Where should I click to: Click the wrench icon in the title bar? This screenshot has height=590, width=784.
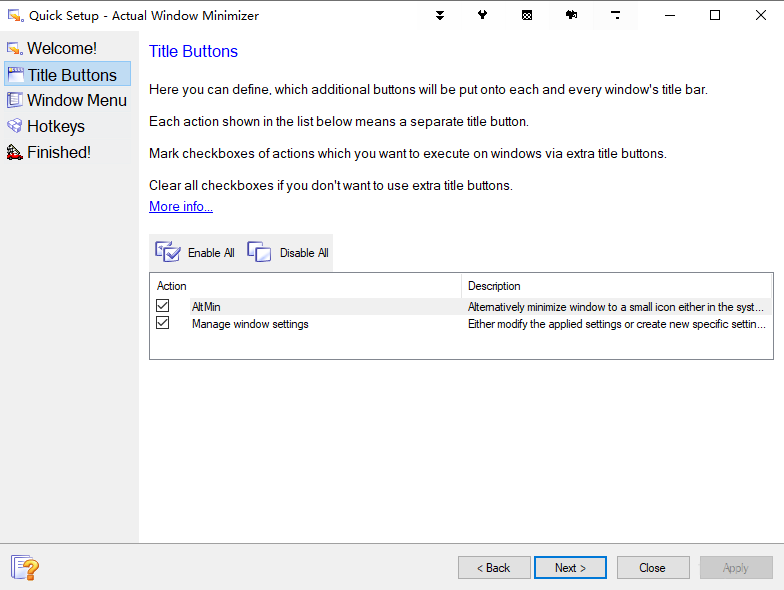[x=483, y=15]
